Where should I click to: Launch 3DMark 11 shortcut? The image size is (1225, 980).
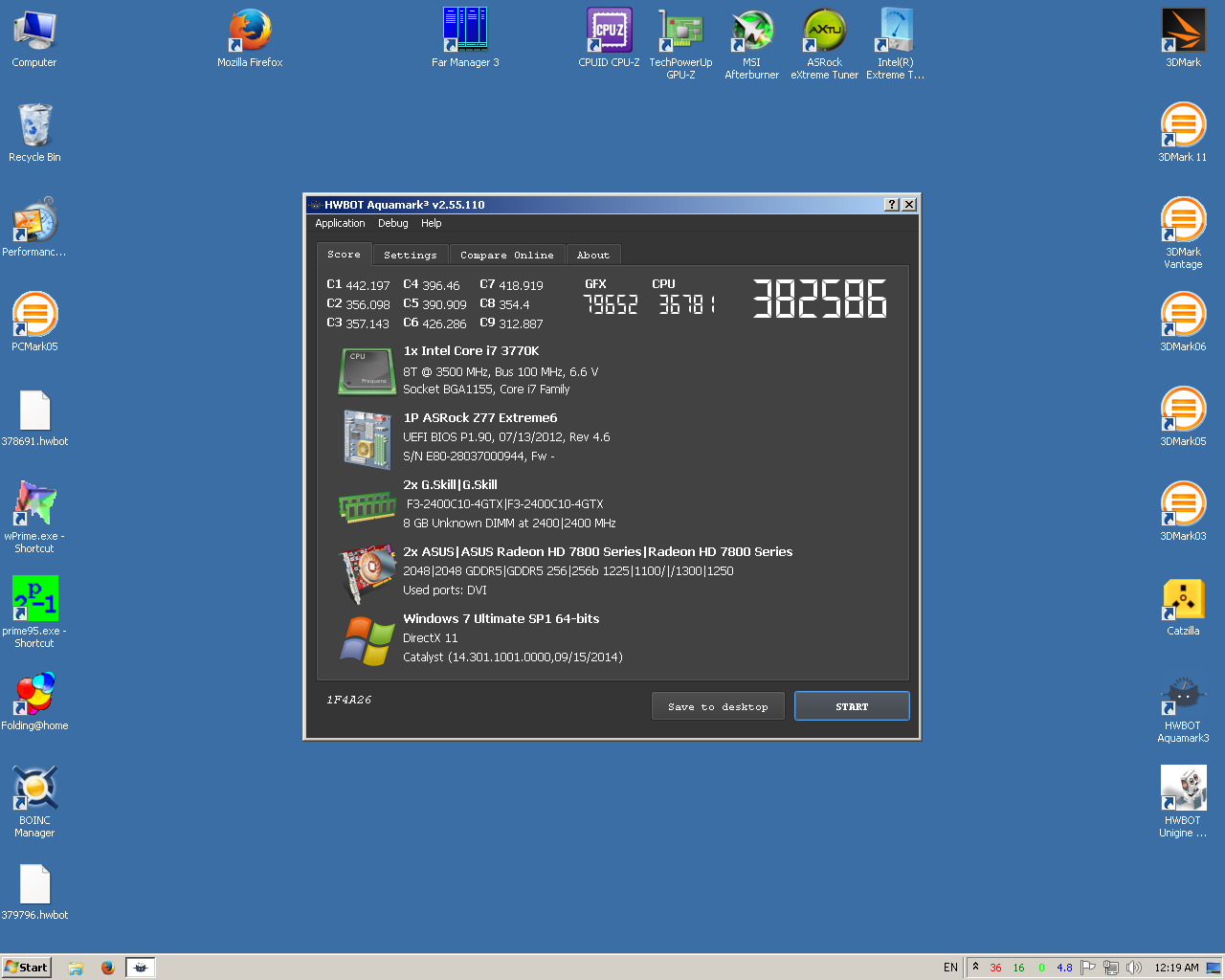[x=1183, y=132]
